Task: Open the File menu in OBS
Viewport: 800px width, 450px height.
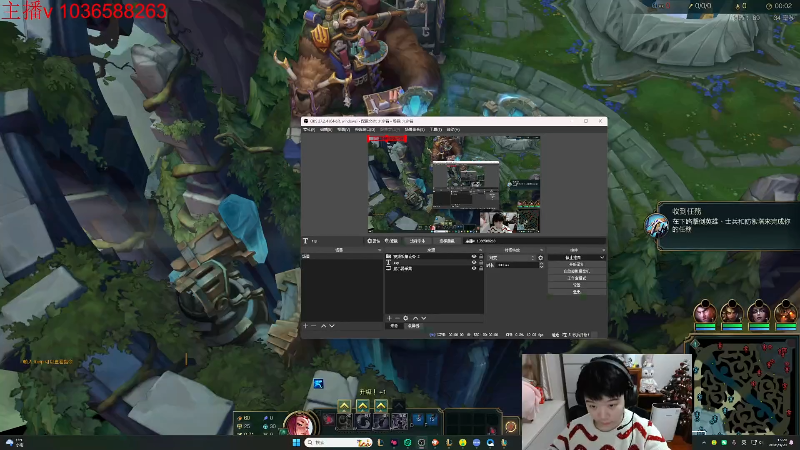Action: click(x=309, y=130)
